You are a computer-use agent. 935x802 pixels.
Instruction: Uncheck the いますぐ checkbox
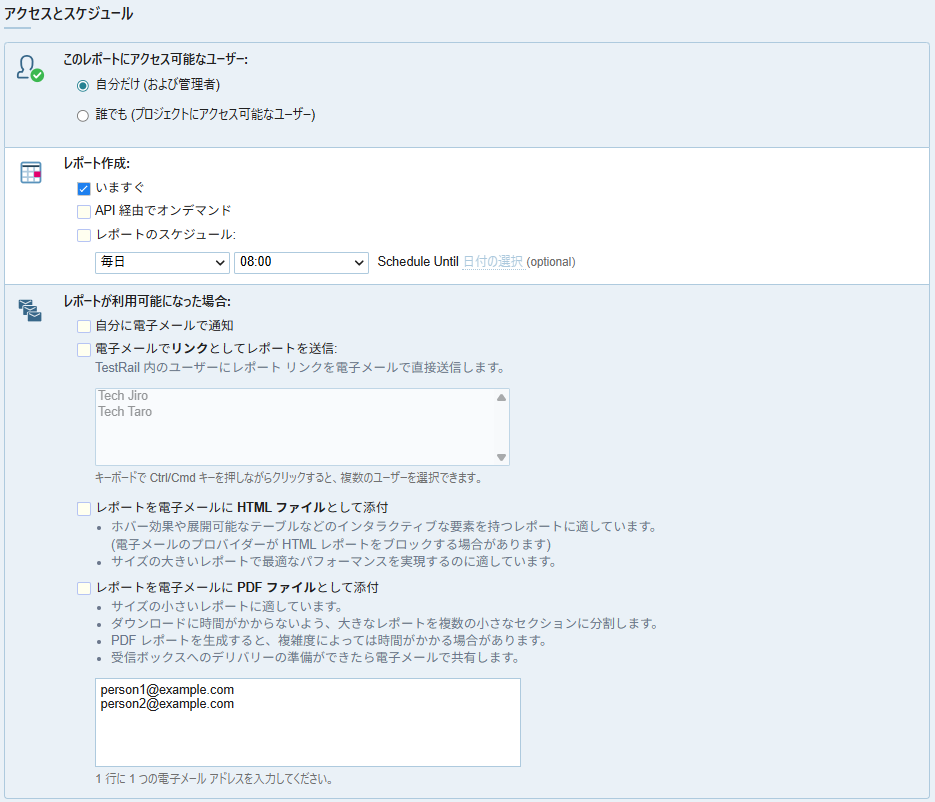click(84, 188)
